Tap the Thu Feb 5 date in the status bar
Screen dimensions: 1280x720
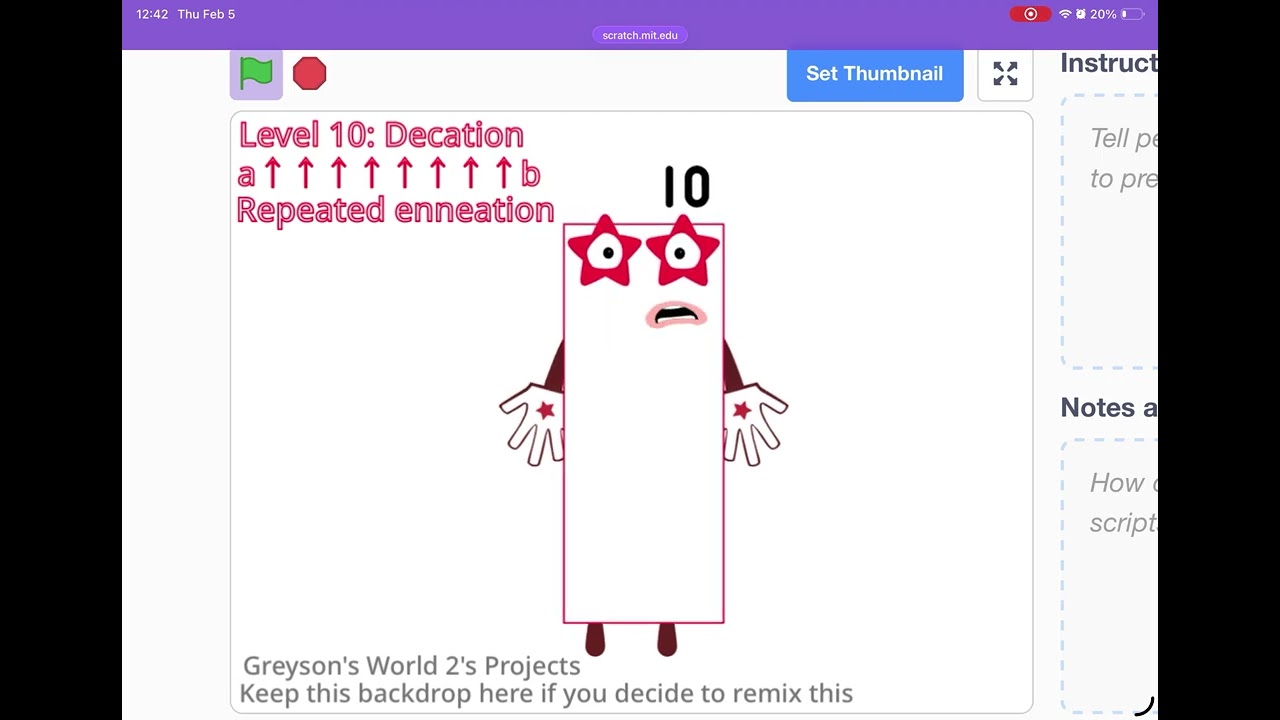[x=206, y=14]
